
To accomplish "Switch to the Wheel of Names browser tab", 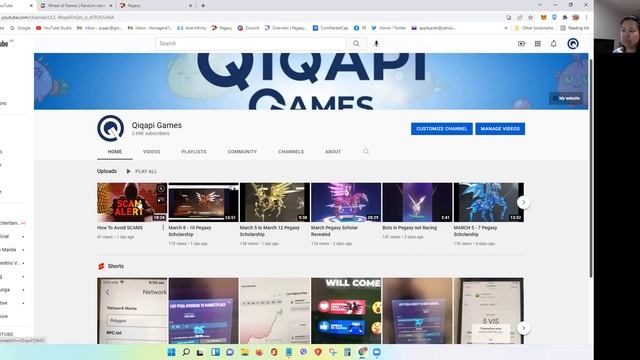I will point(76,6).
